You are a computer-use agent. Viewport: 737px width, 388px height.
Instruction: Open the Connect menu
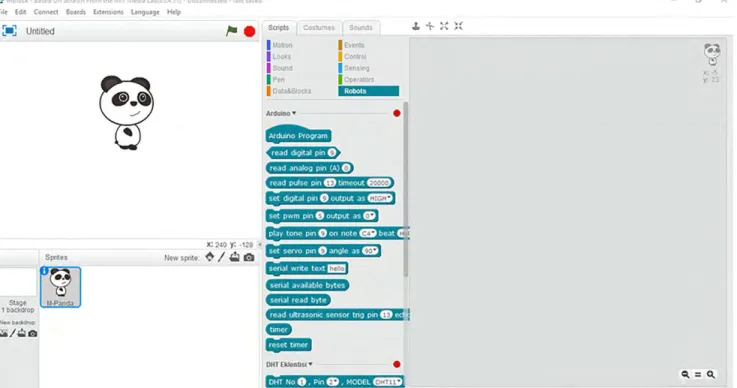pos(46,12)
